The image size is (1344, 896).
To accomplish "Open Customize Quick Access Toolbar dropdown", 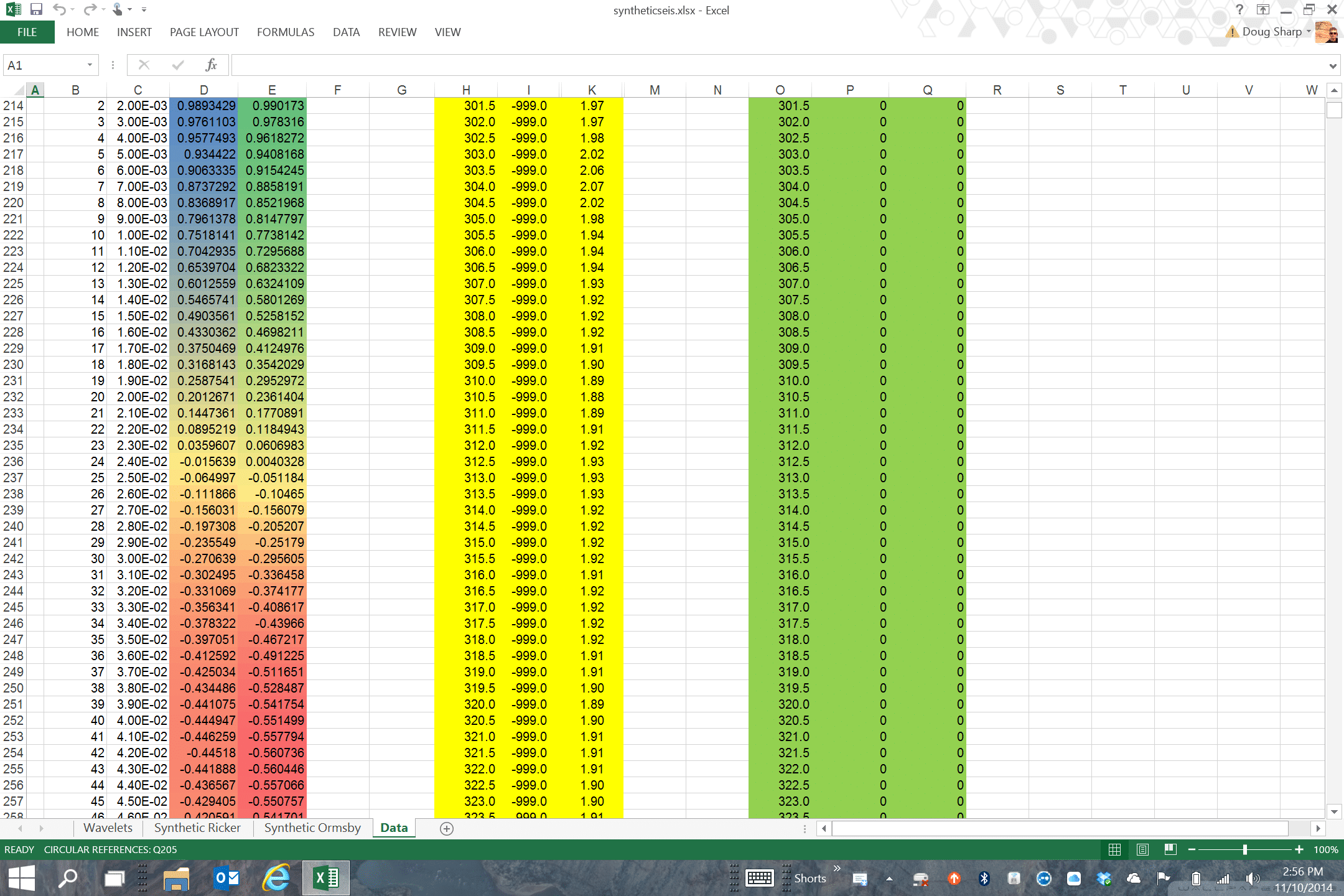I will pyautogui.click(x=144, y=9).
